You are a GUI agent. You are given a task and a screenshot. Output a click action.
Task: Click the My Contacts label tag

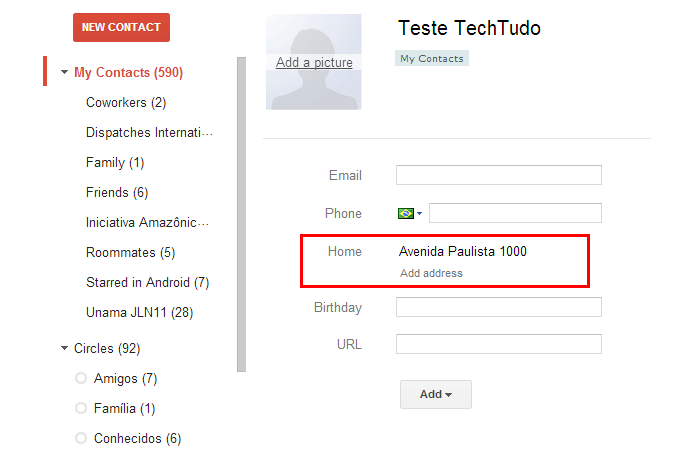coord(432,59)
